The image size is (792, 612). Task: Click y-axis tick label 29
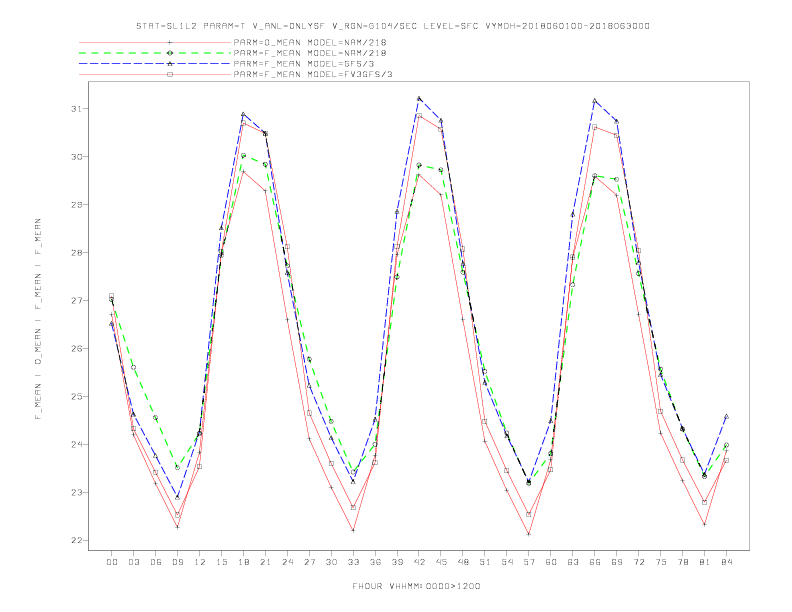click(77, 205)
